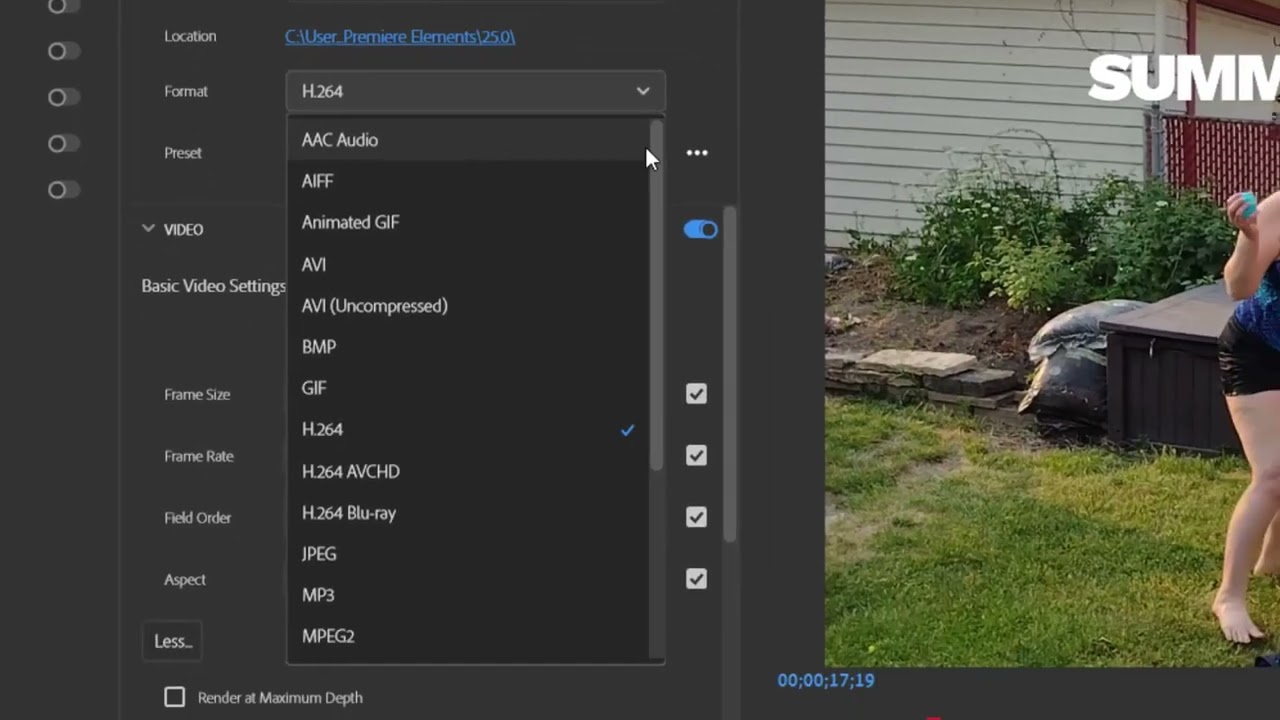
Task: Select MP3 format entry
Action: coord(468,595)
